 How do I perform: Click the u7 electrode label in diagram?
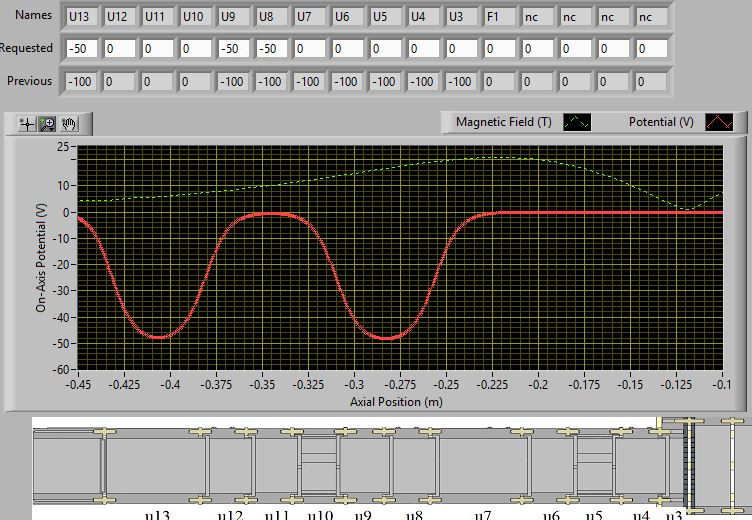pyautogui.click(x=482, y=515)
